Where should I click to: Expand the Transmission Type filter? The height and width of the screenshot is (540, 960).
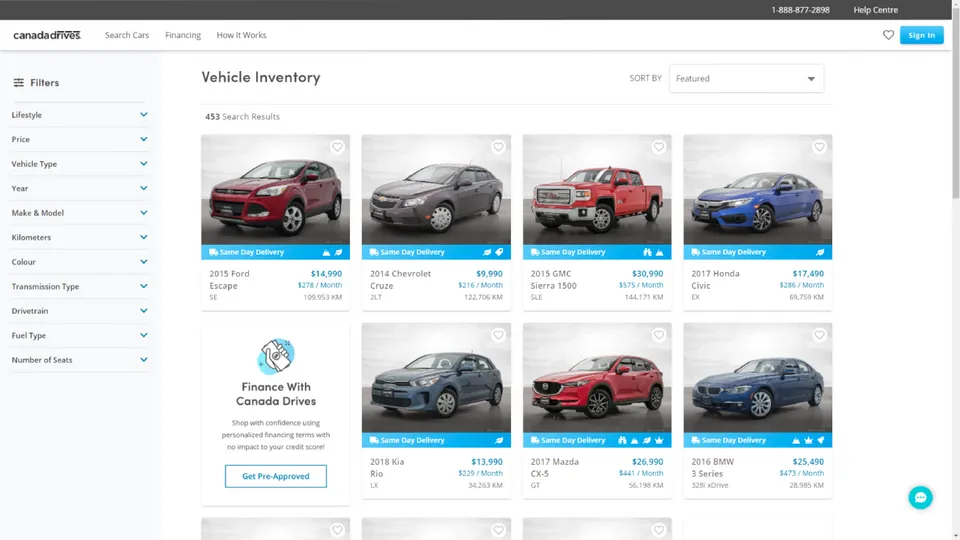click(80, 286)
